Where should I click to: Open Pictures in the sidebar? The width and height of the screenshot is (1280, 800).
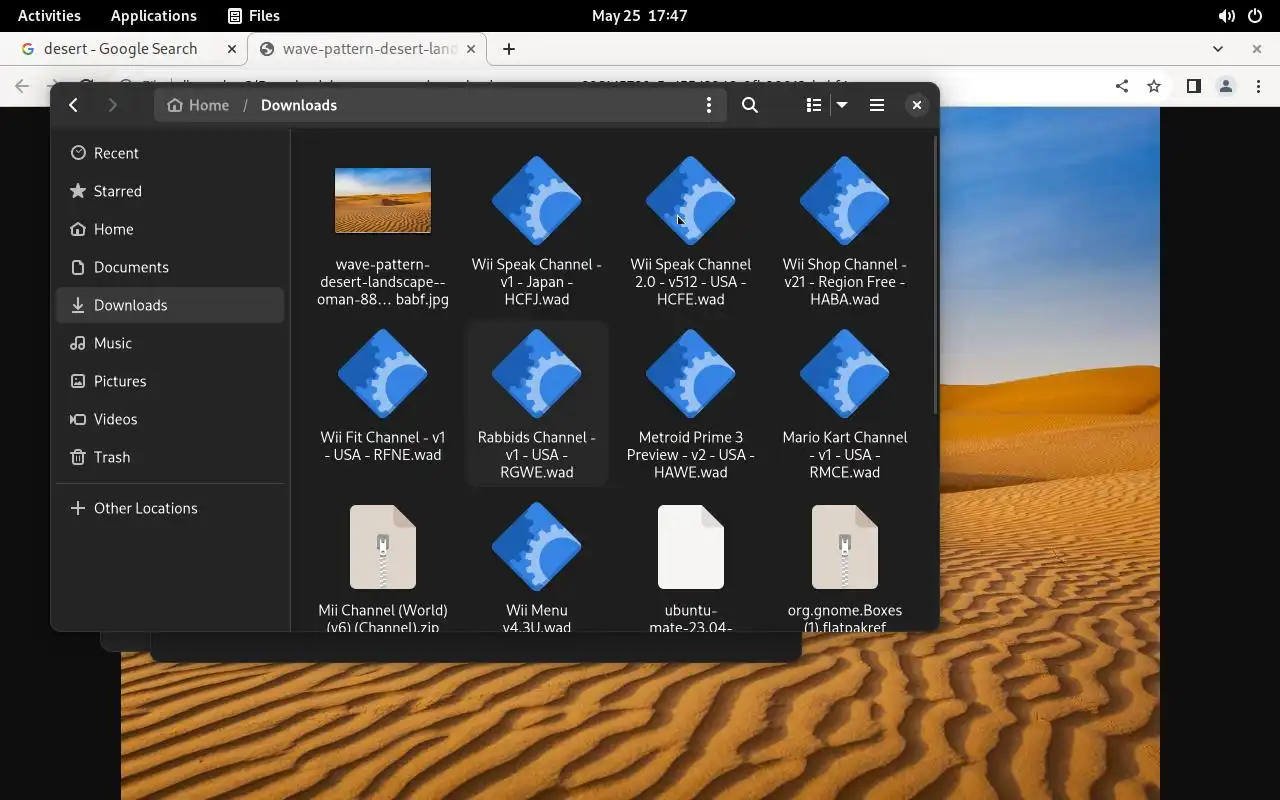pyautogui.click(x=170, y=381)
